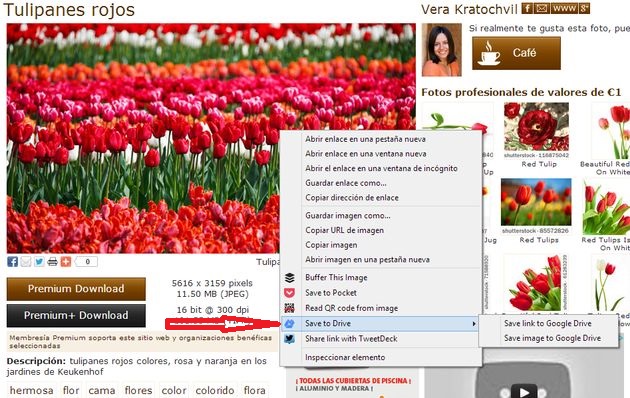This screenshot has width=630, height=398.
Task: Open Vera Kratochvil's Facebook profile icon
Action: pyautogui.click(x=528, y=8)
